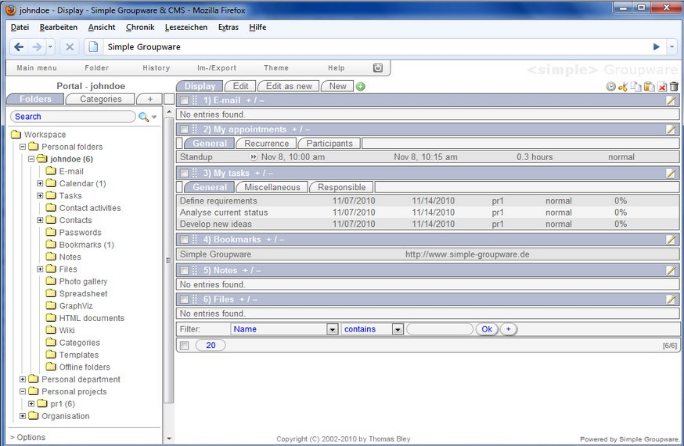
Task: Click the Edit as new button
Action: click(x=289, y=86)
